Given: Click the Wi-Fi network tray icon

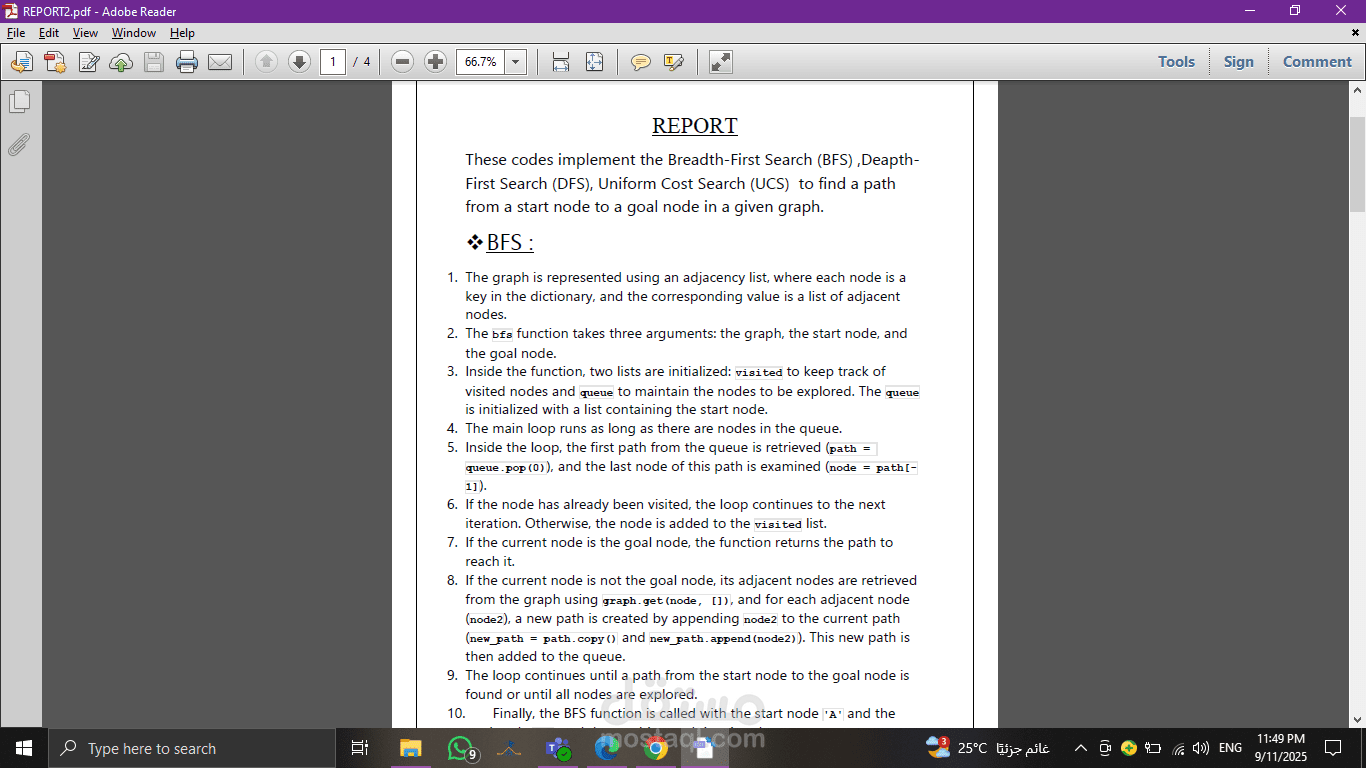Looking at the screenshot, I should coord(1178,748).
